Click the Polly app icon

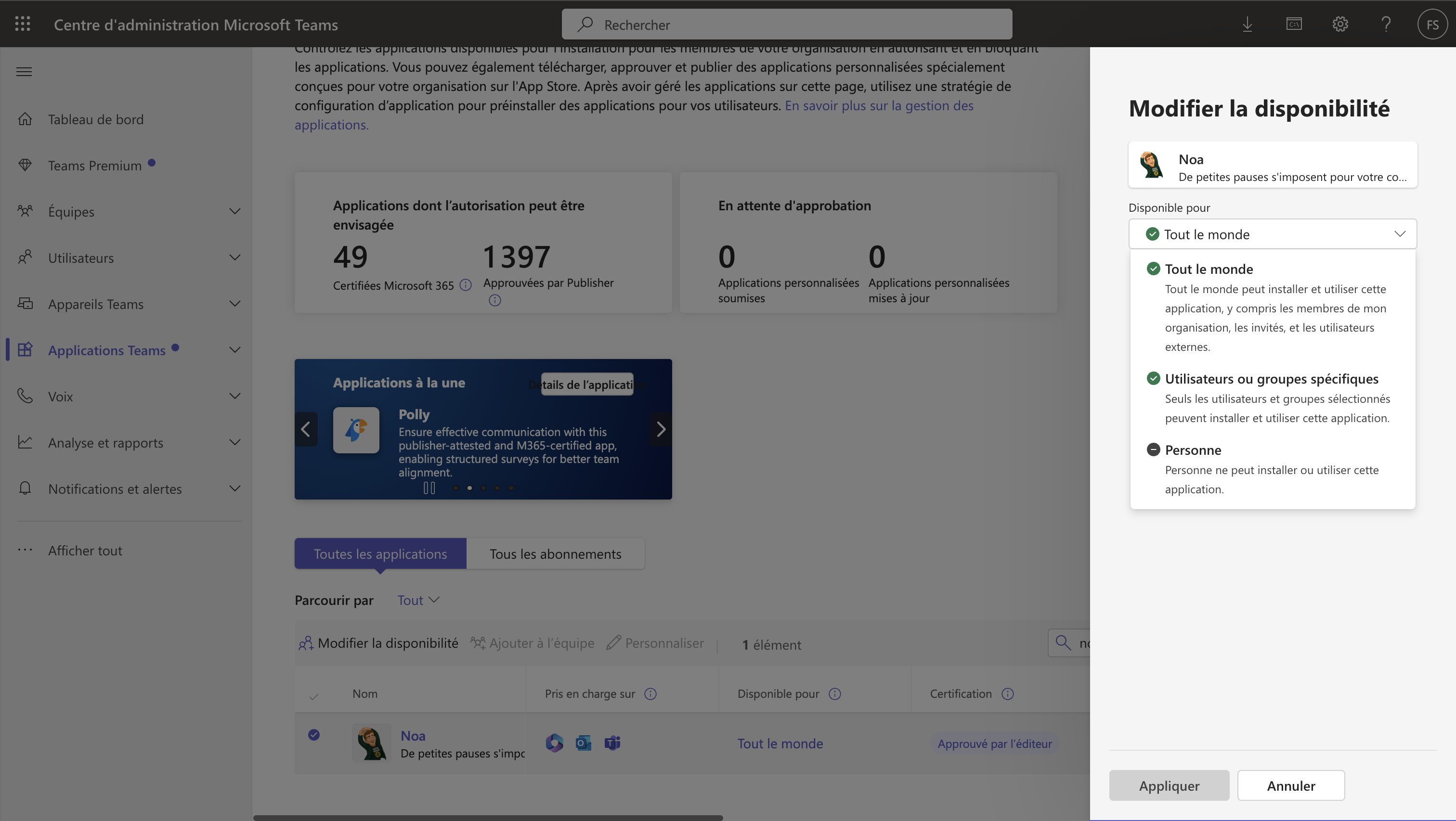tap(356, 430)
